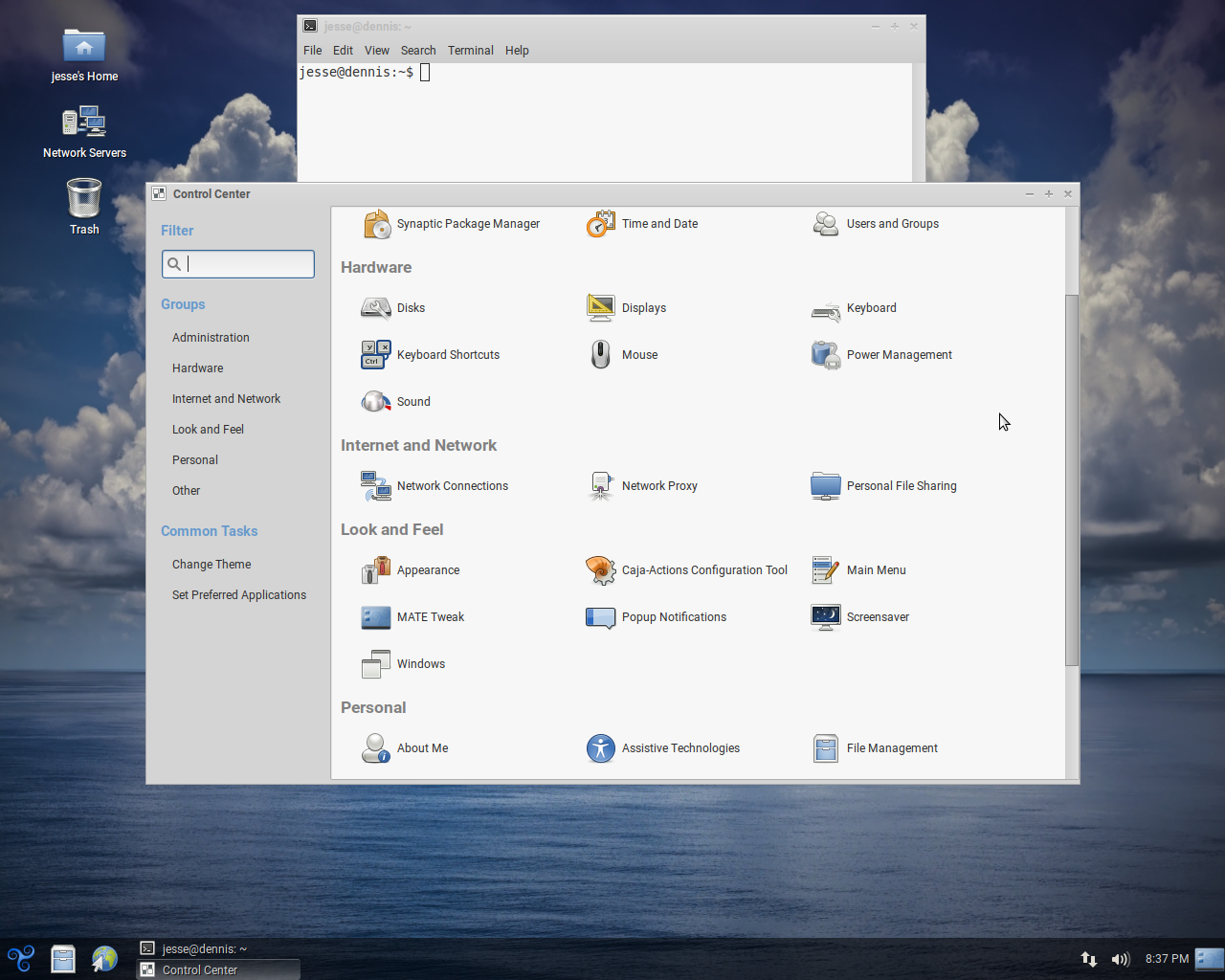Select Look and Feel group link

pyautogui.click(x=208, y=430)
